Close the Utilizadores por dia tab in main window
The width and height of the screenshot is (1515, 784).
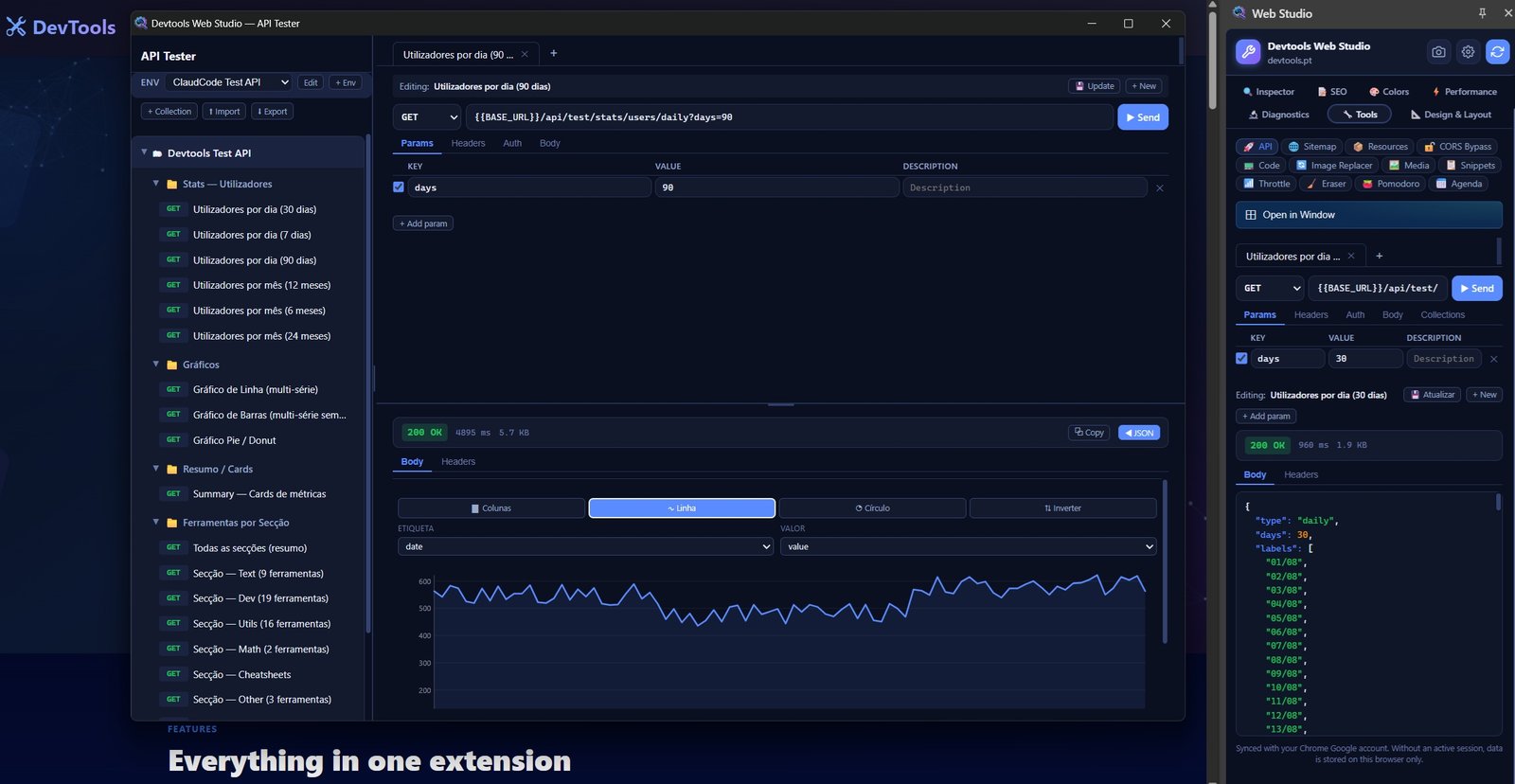click(x=525, y=54)
